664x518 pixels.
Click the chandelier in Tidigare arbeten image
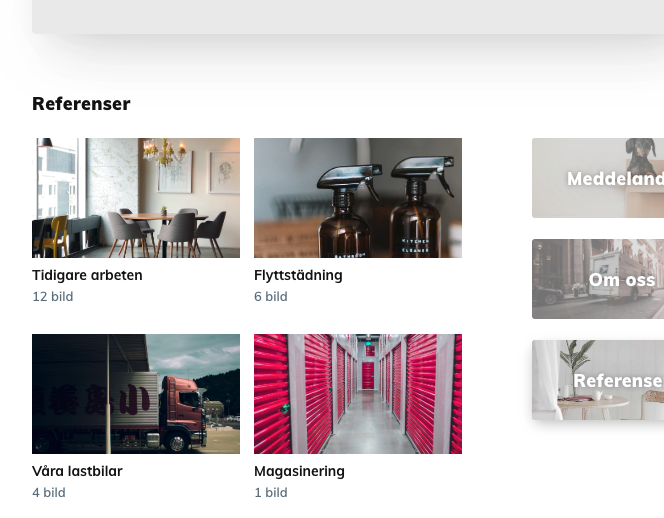165,152
